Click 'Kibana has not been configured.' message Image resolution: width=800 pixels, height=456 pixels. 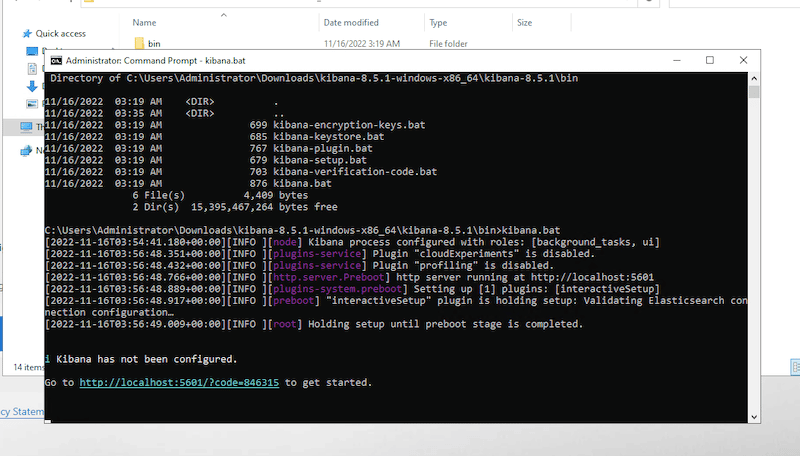pyautogui.click(x=146, y=359)
